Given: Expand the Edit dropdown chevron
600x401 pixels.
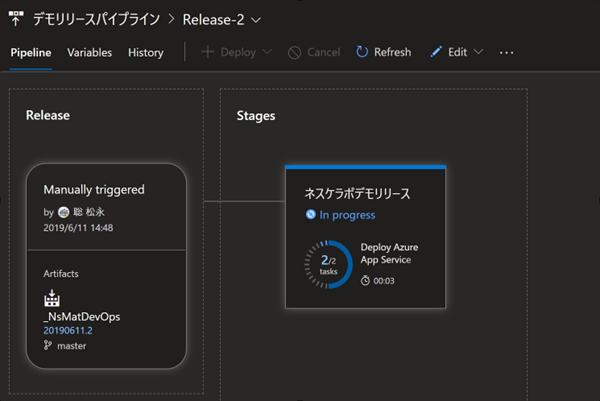Looking at the screenshot, I should point(478,51).
